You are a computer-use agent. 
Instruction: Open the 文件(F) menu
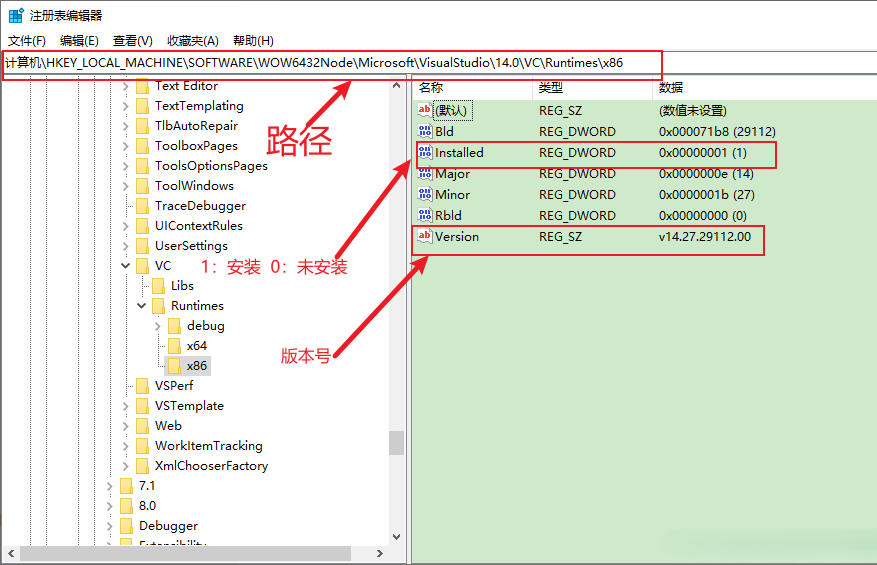[x=26, y=41]
